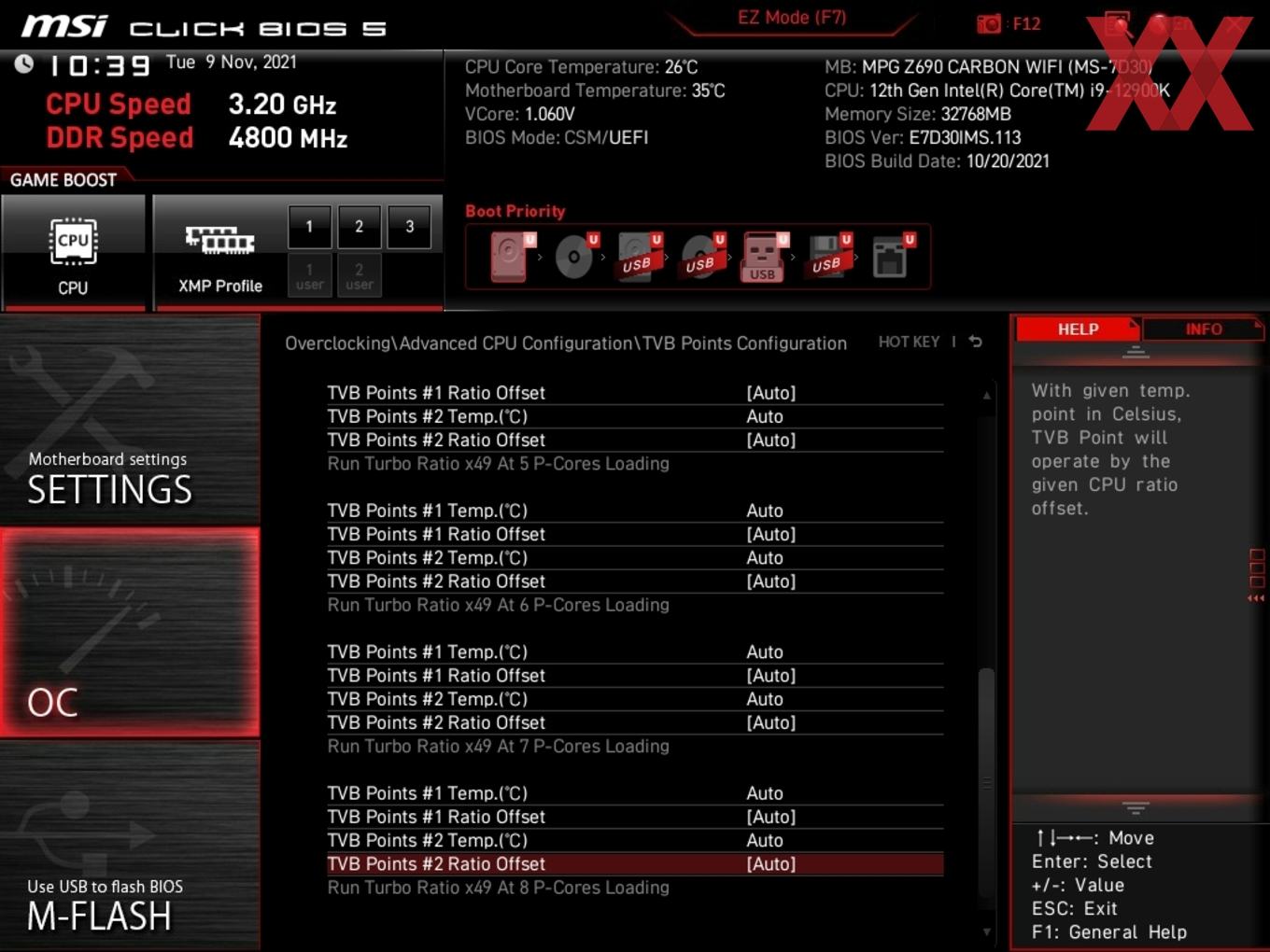1270x952 pixels.
Task: Click the F12 screenshot camera icon
Action: (x=988, y=23)
